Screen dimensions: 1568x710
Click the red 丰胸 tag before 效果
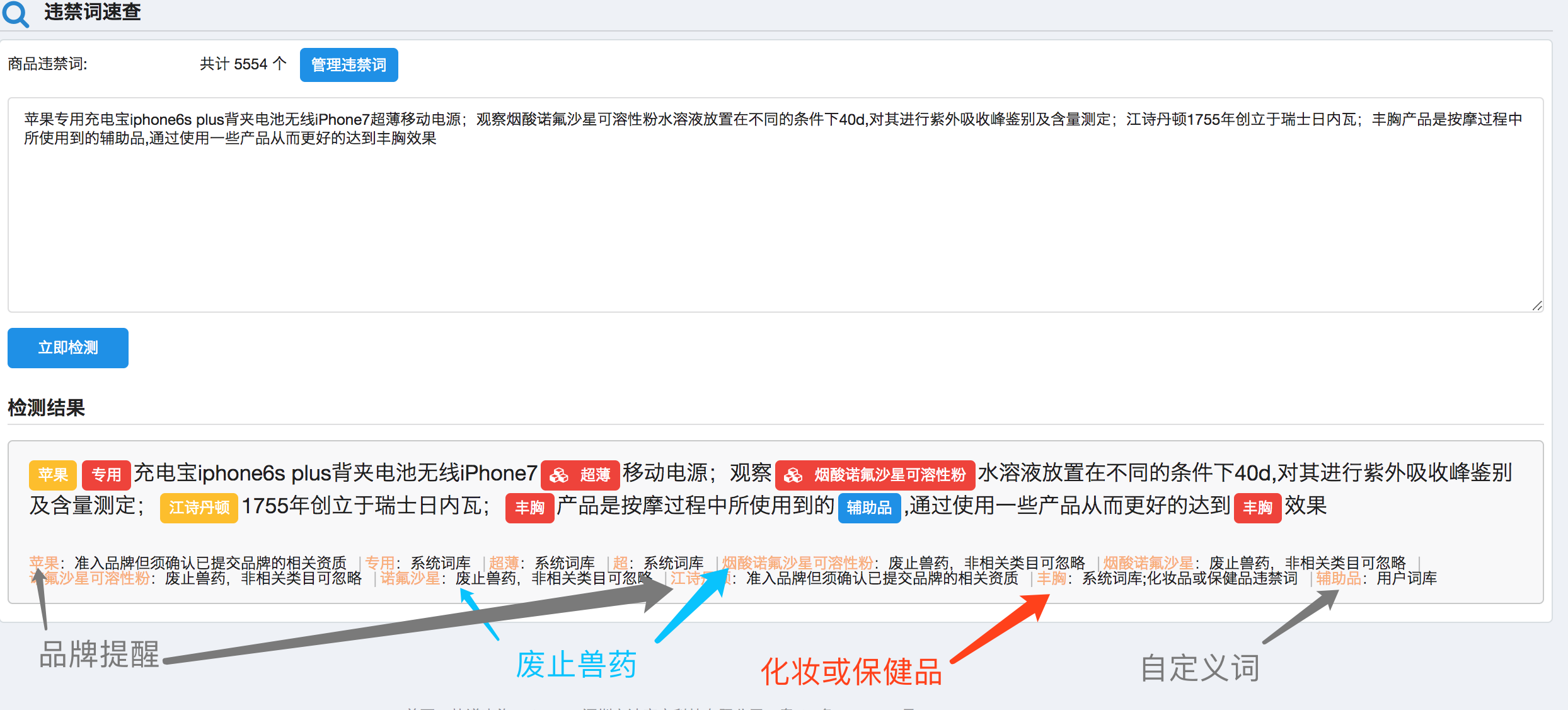1257,508
